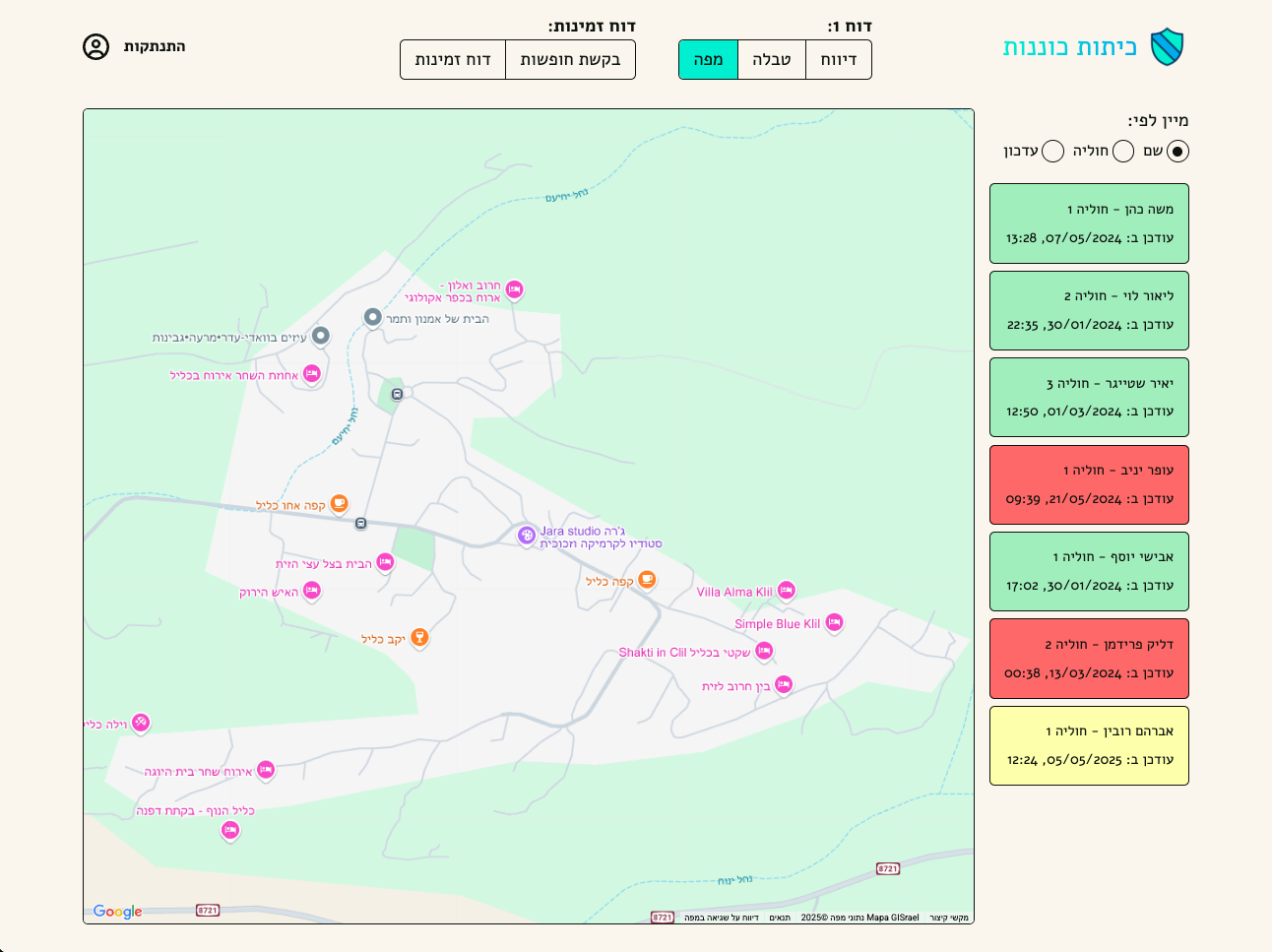Select הבית של אמנון ותמר marker

(372, 317)
